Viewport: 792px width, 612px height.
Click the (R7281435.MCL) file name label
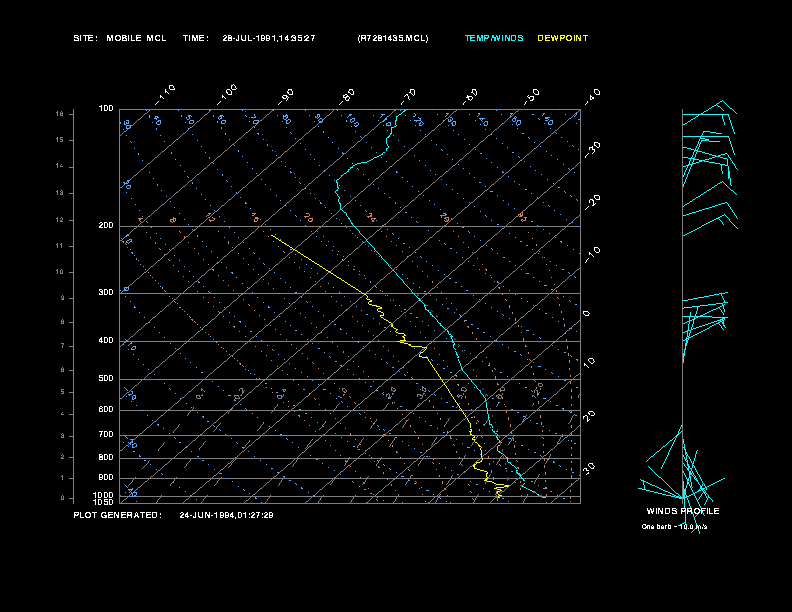[392, 38]
